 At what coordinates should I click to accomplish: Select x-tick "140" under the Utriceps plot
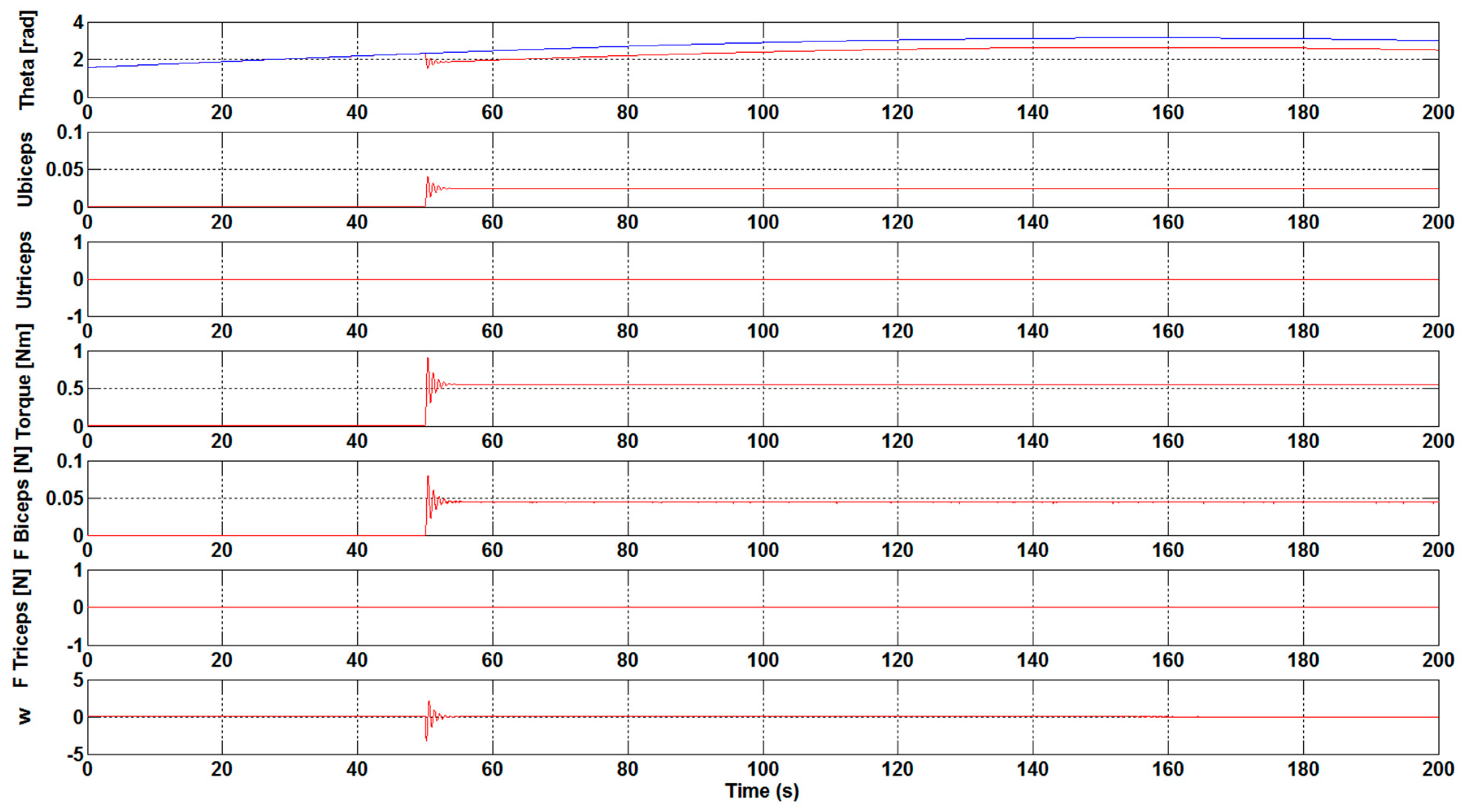(x=1033, y=331)
